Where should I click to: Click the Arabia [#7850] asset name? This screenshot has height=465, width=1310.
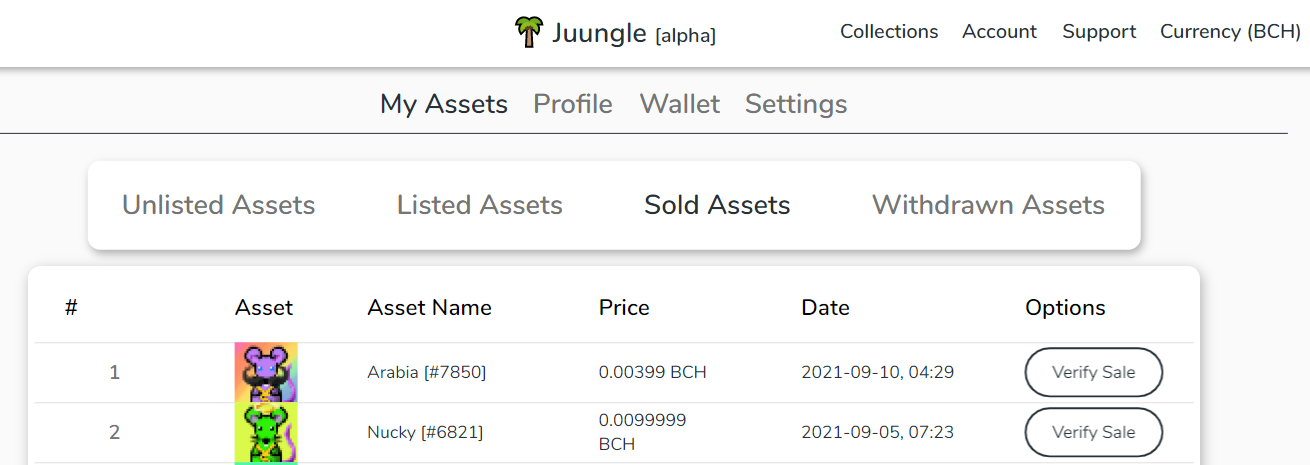(427, 372)
